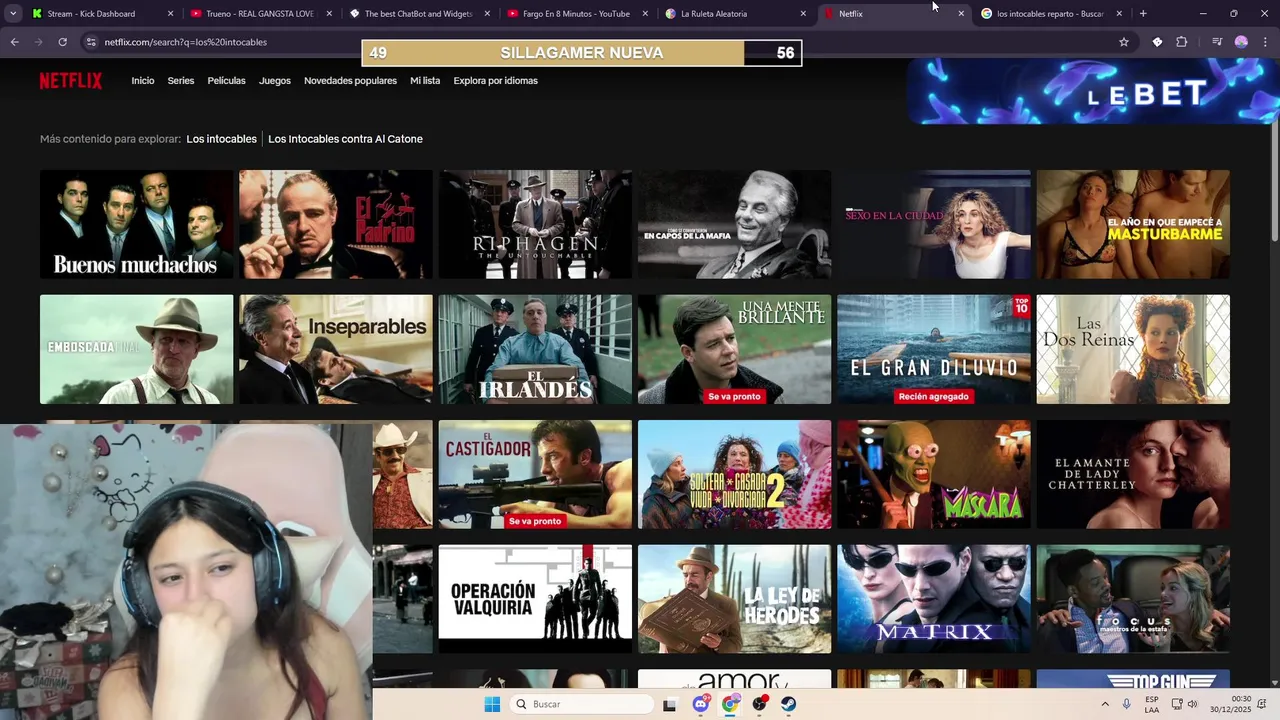Open Discord from the taskbar
This screenshot has height=720, width=1280.
[701, 704]
